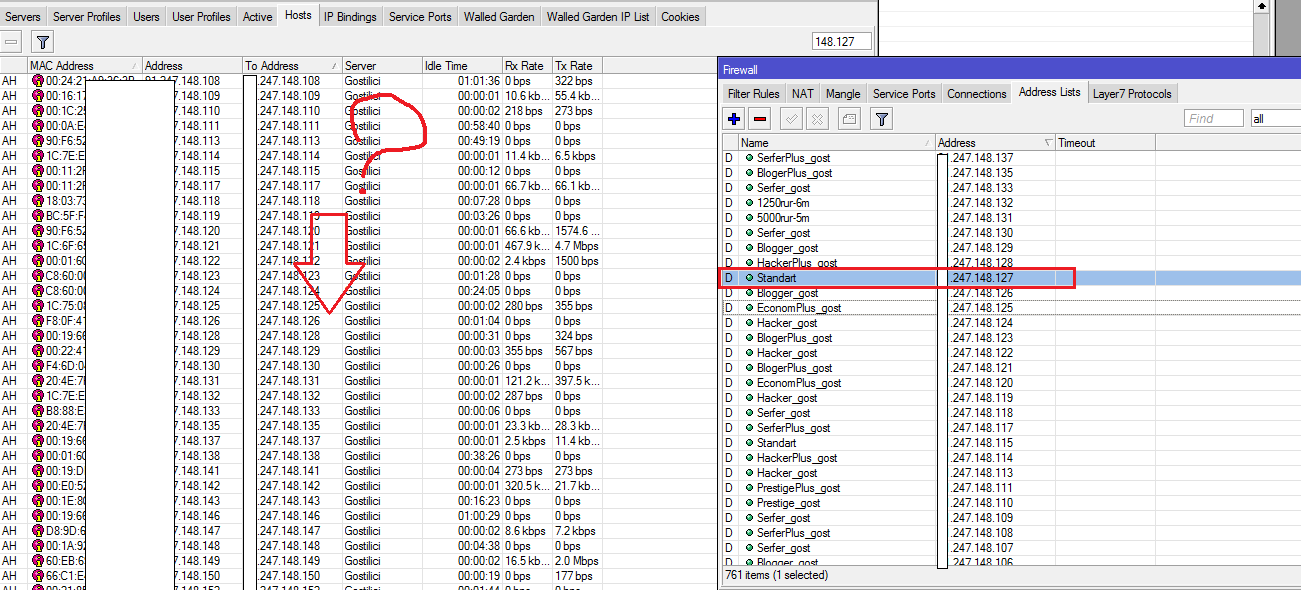Sort Hosts by Server column header
1301x590 pixels.
(x=382, y=66)
